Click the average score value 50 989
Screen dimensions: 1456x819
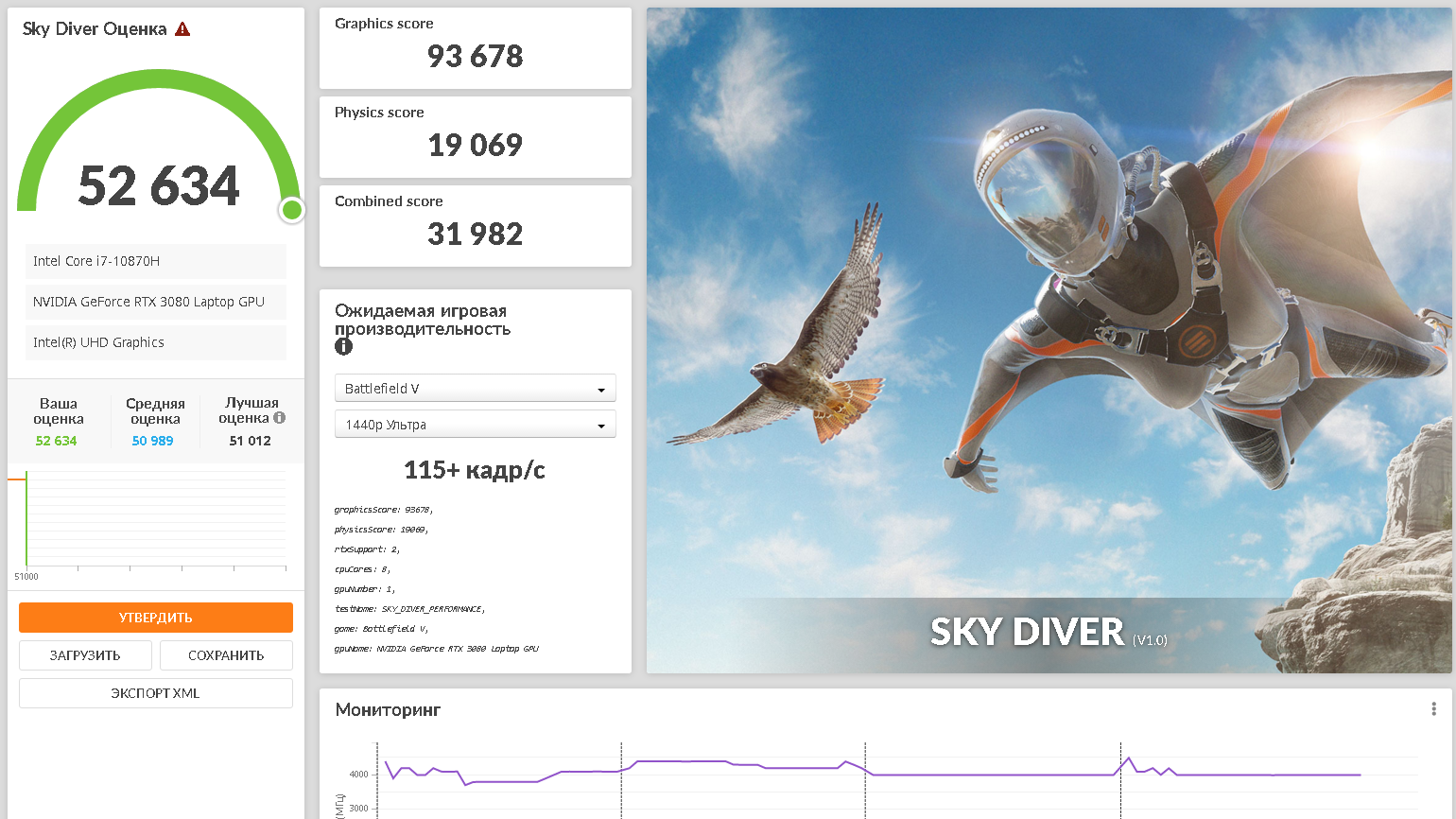click(152, 441)
